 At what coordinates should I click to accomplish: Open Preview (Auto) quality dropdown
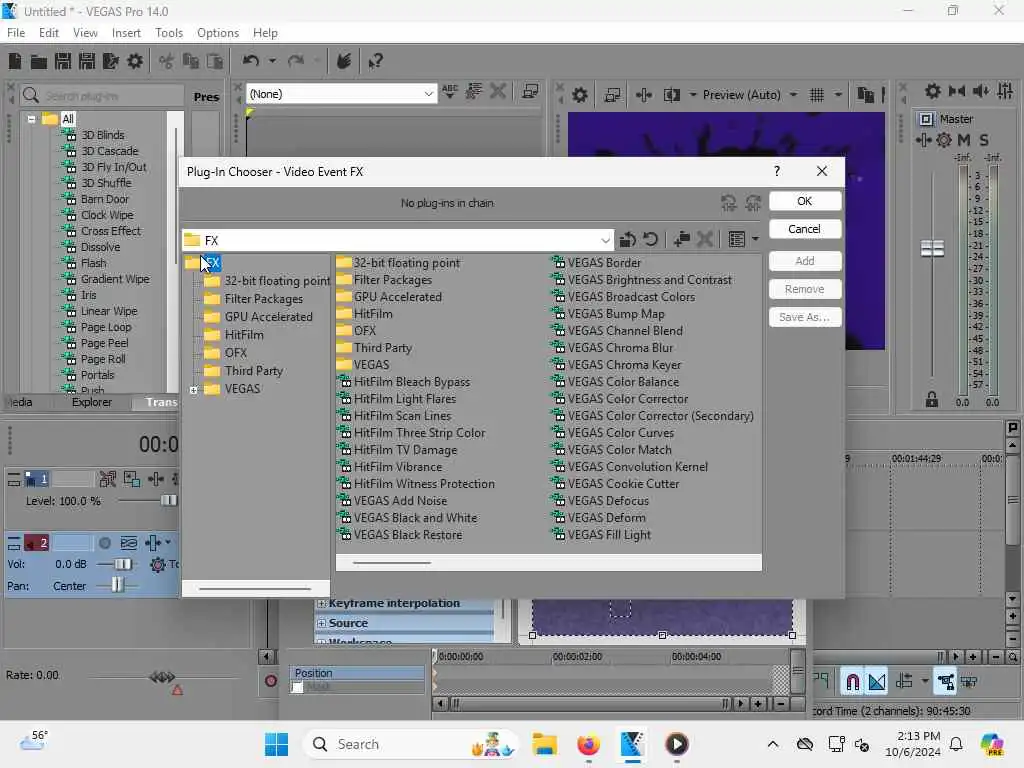tap(793, 95)
